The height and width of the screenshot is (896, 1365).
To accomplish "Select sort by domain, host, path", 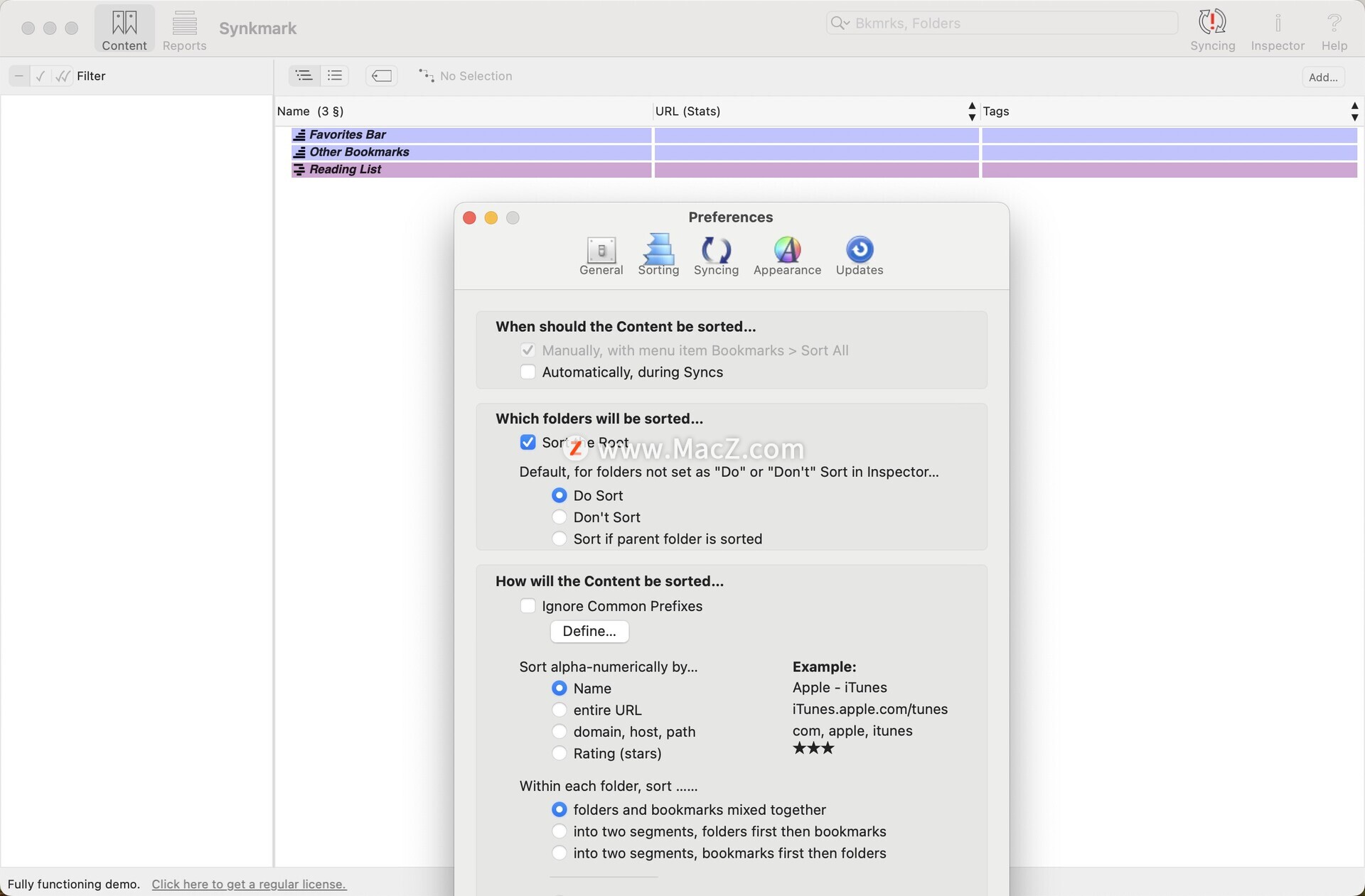I will 560,732.
